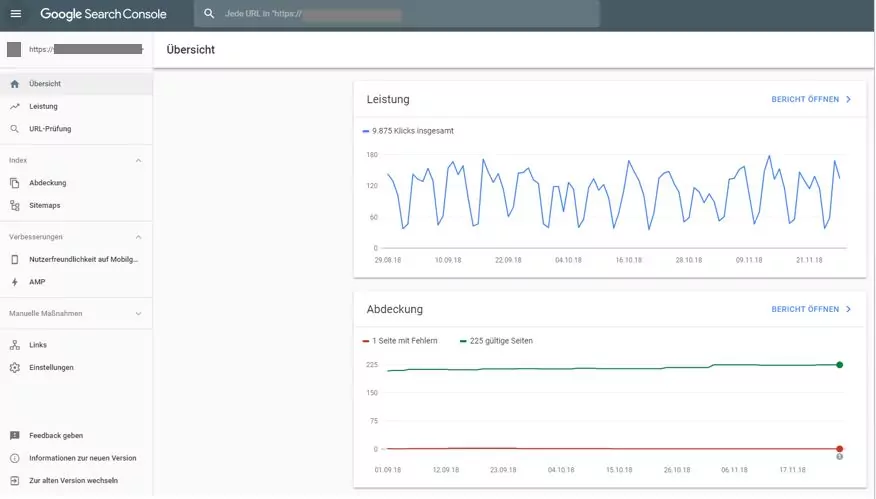This screenshot has height=499, width=876.
Task: Click the trend line icon for Leistung
Action: [x=15, y=106]
